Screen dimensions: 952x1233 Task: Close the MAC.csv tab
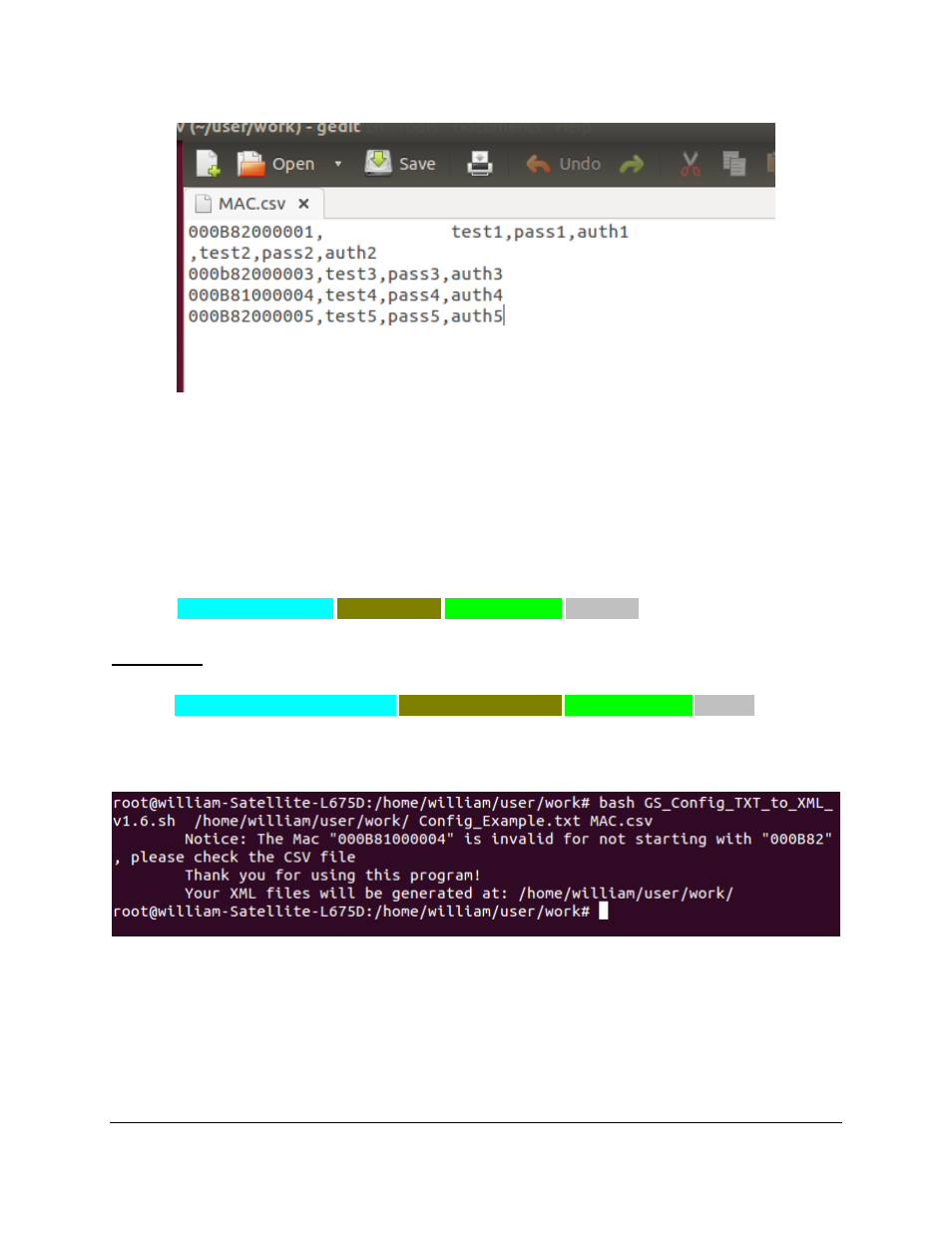click(x=303, y=204)
